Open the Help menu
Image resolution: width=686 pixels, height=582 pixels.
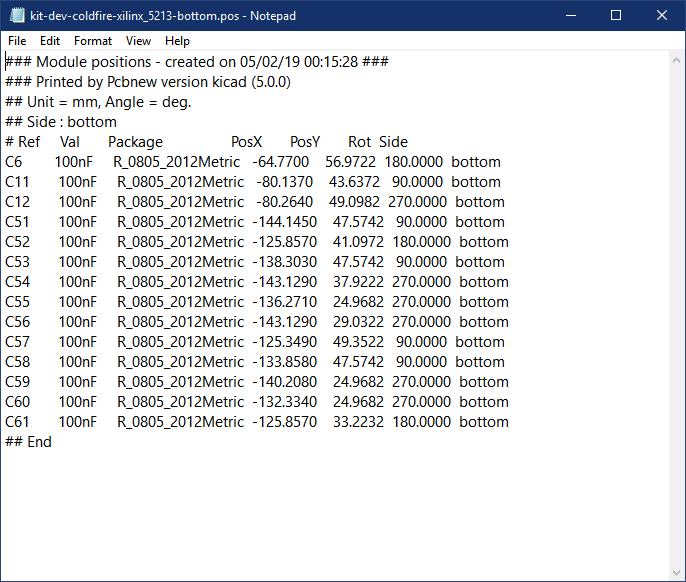pyautogui.click(x=177, y=41)
